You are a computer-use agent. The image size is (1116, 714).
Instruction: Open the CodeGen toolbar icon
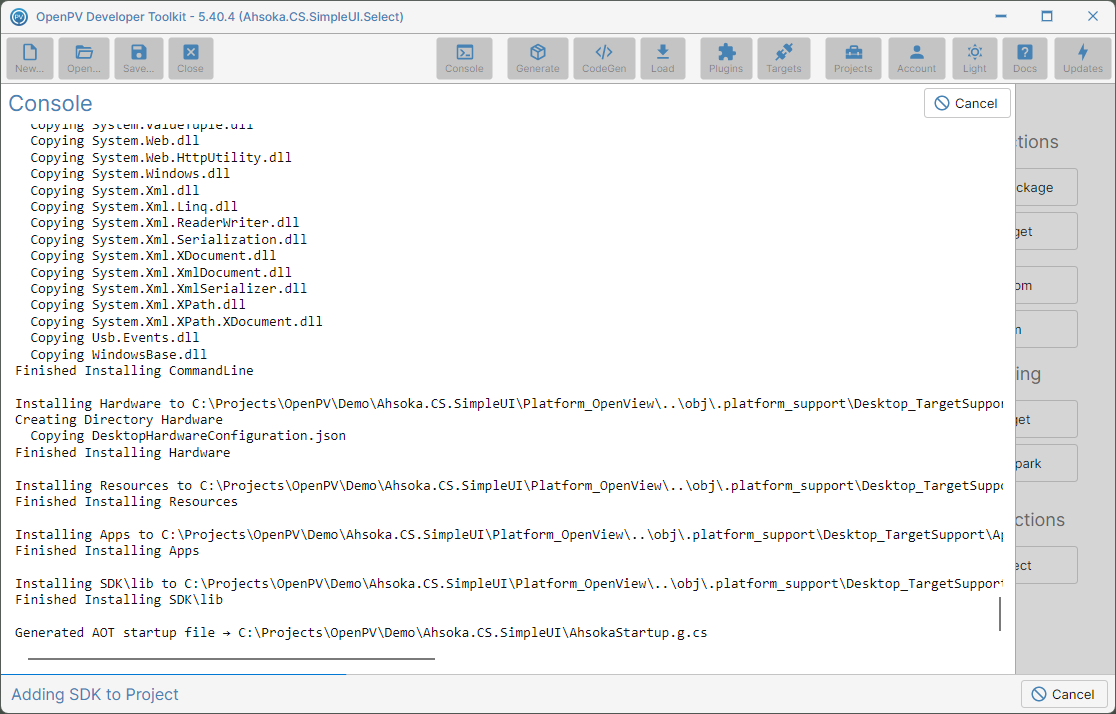[604, 58]
